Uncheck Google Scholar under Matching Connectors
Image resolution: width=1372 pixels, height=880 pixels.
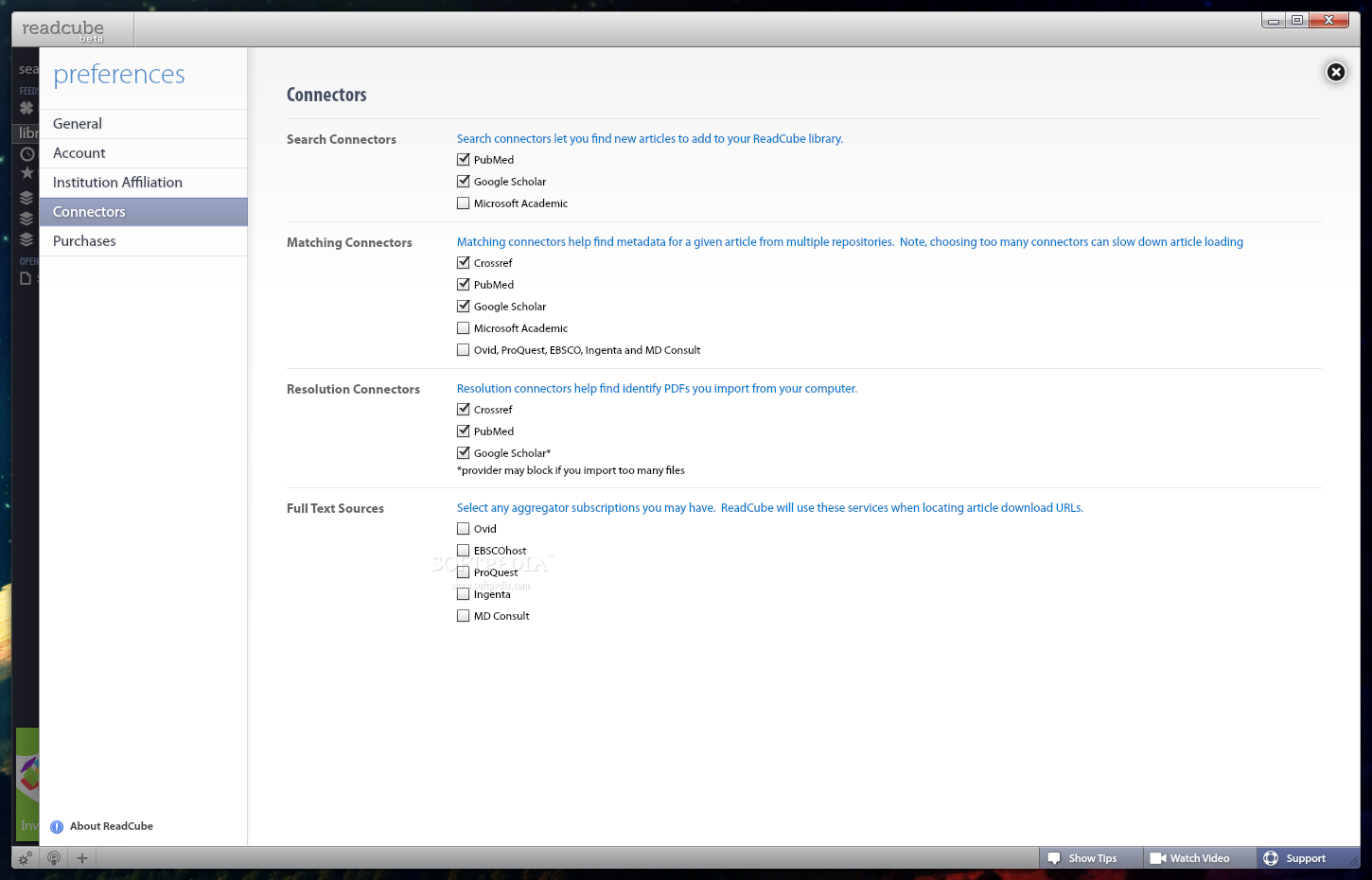(464, 307)
